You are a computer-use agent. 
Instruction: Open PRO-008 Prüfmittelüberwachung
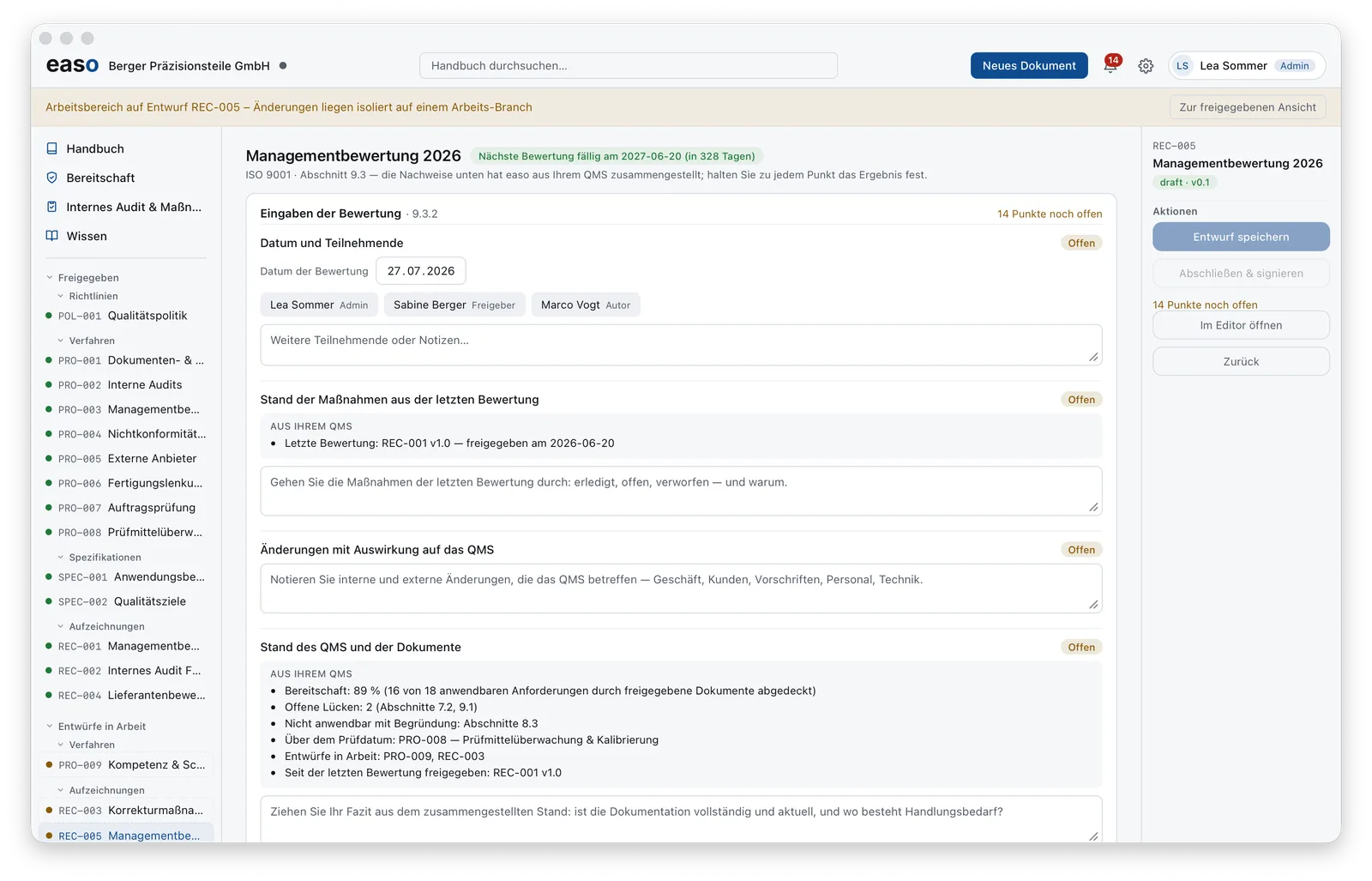[x=126, y=532]
